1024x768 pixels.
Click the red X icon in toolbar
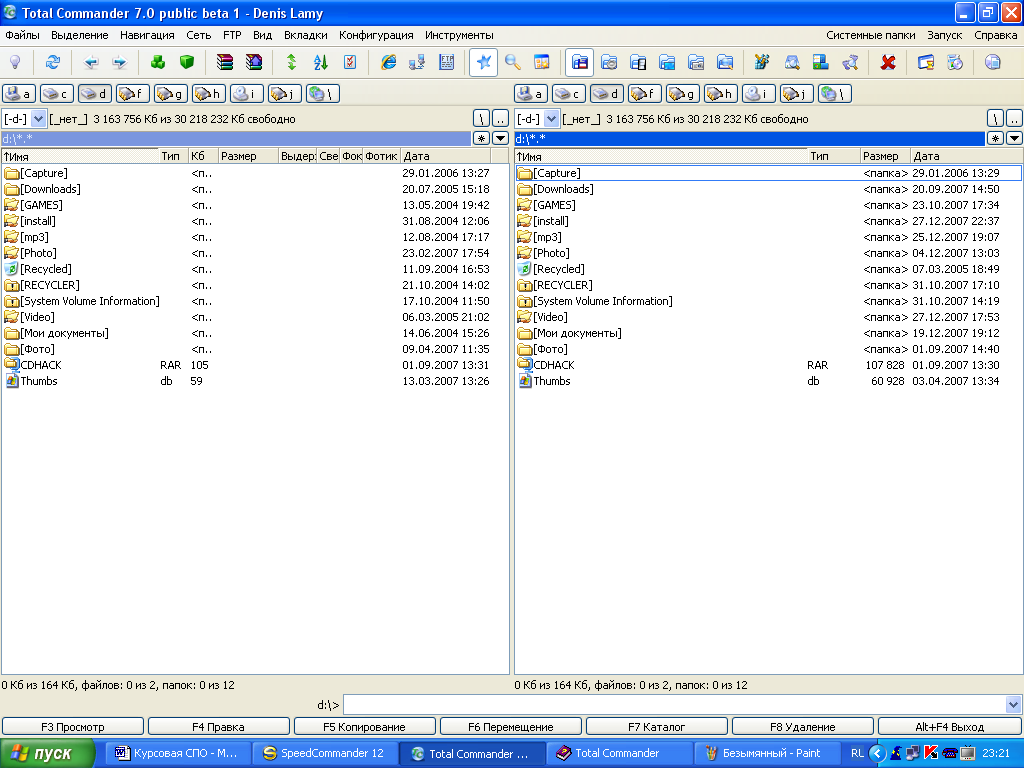[x=888, y=62]
